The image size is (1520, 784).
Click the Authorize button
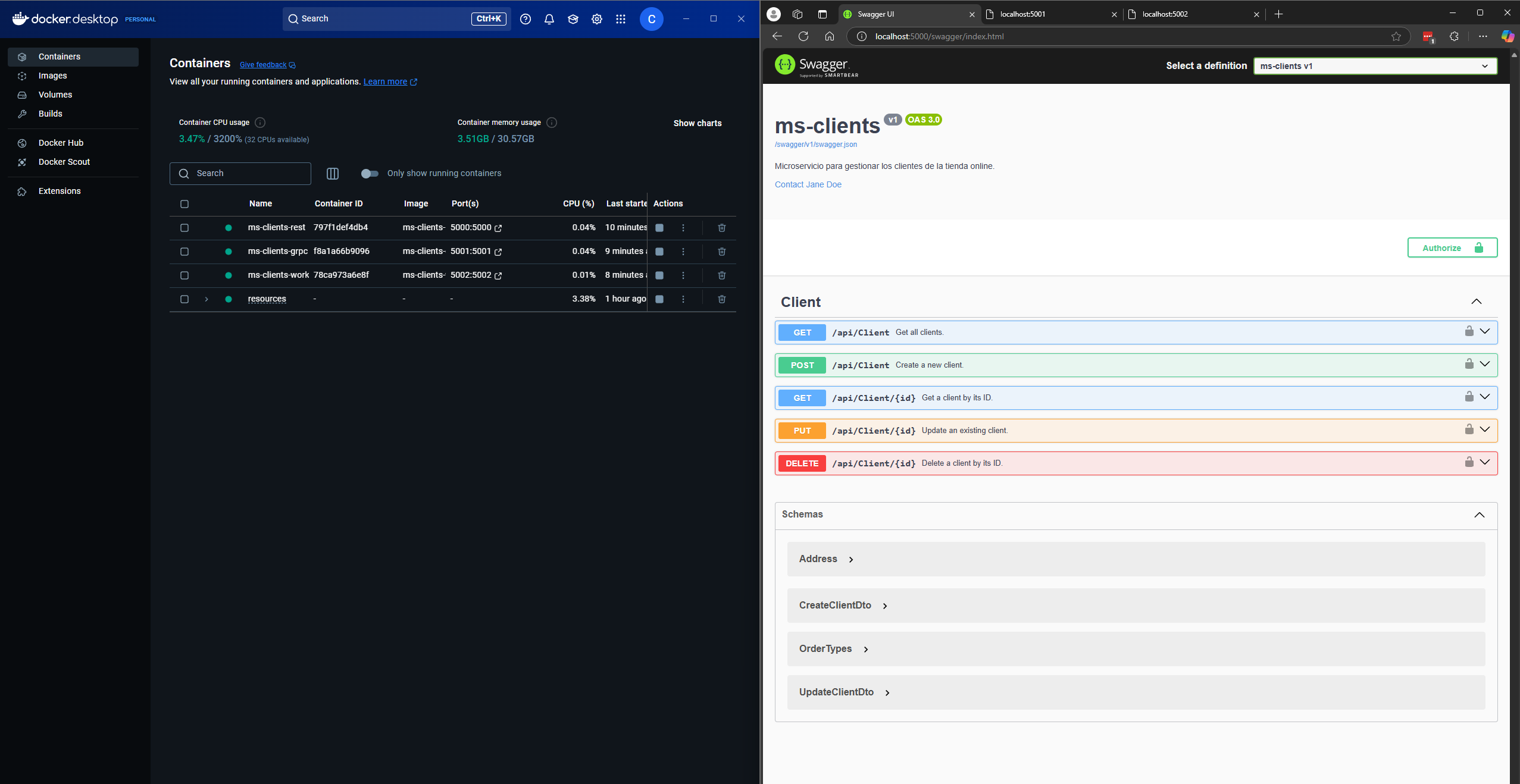[1452, 248]
